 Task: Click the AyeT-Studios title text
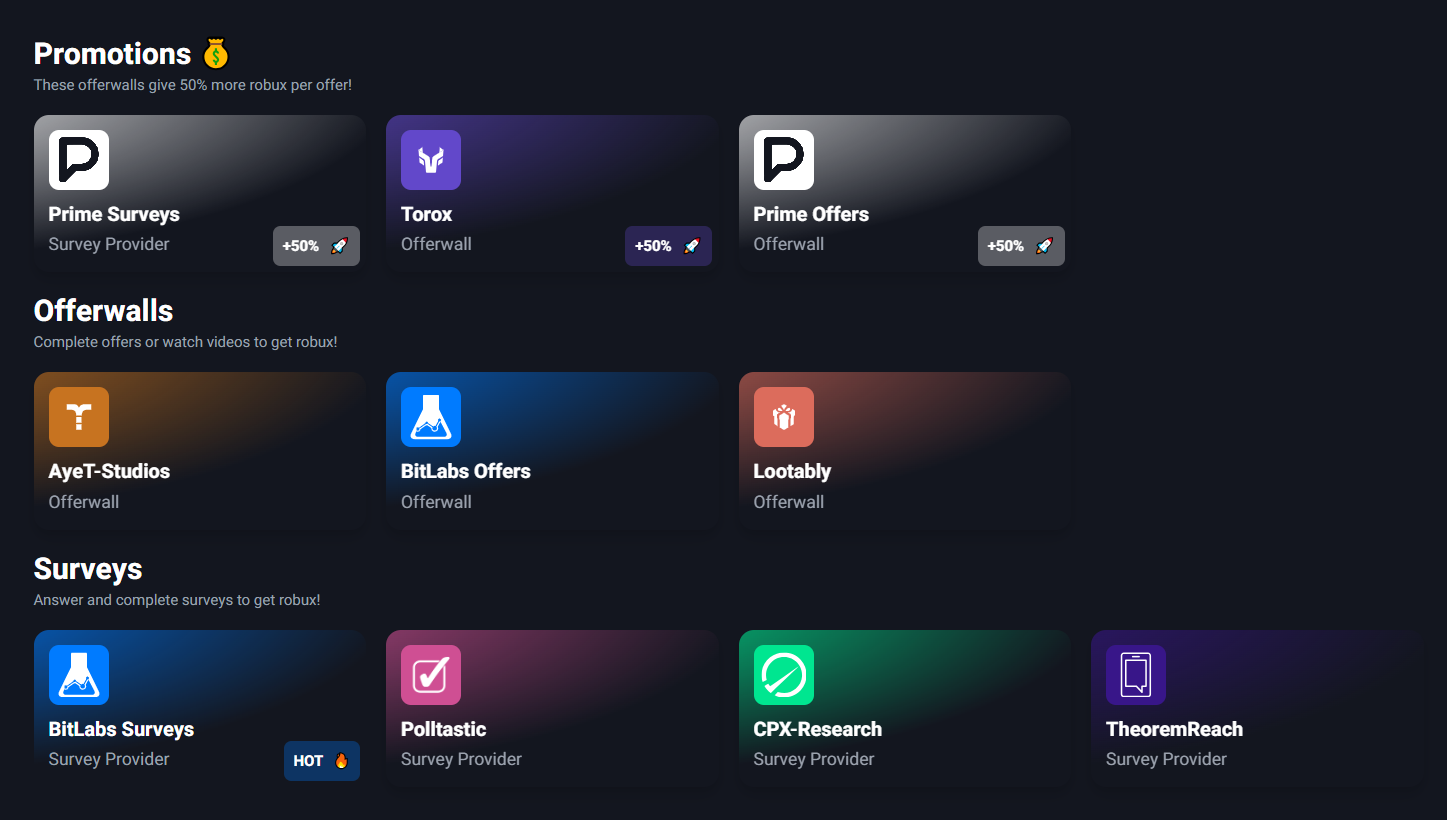[109, 471]
